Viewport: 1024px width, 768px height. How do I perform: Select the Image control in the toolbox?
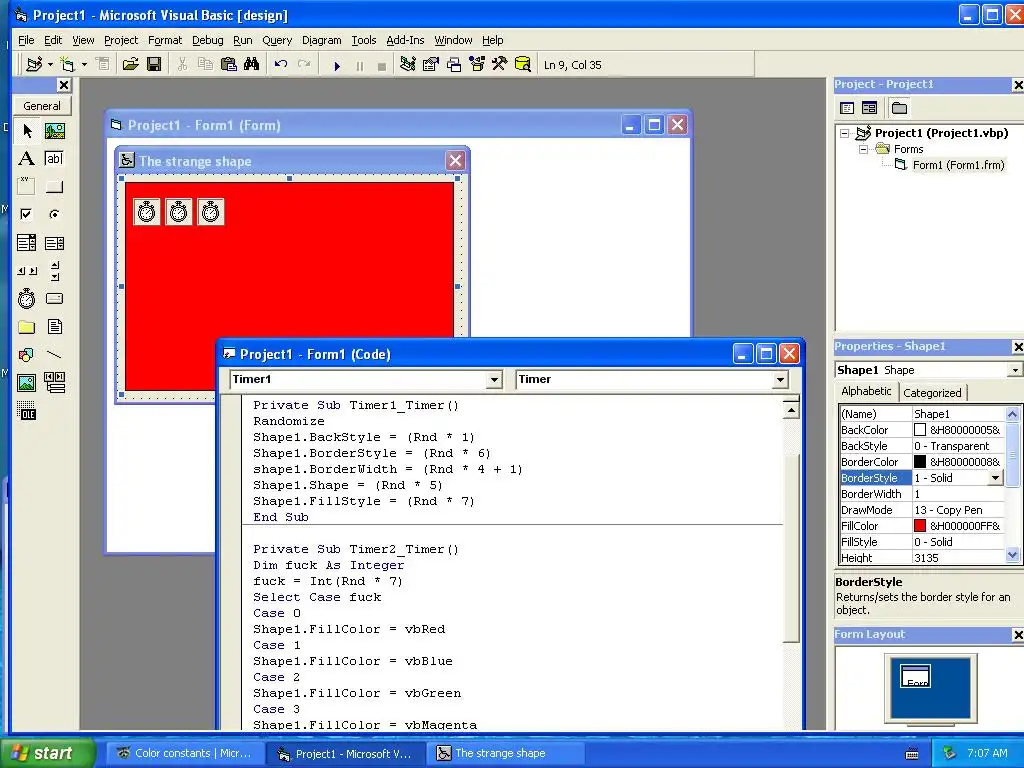click(x=27, y=383)
